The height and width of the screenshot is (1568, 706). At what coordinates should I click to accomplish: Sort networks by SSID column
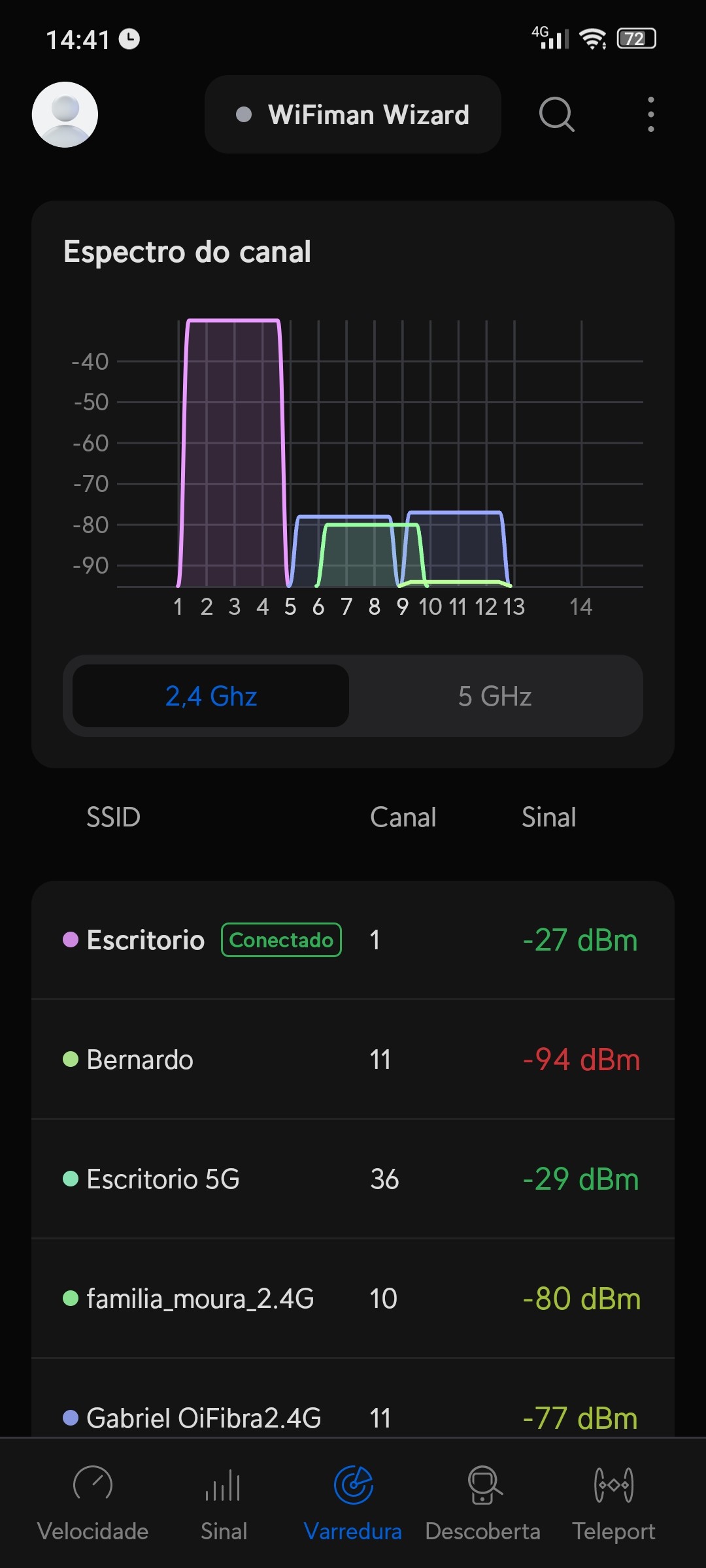pyautogui.click(x=114, y=817)
